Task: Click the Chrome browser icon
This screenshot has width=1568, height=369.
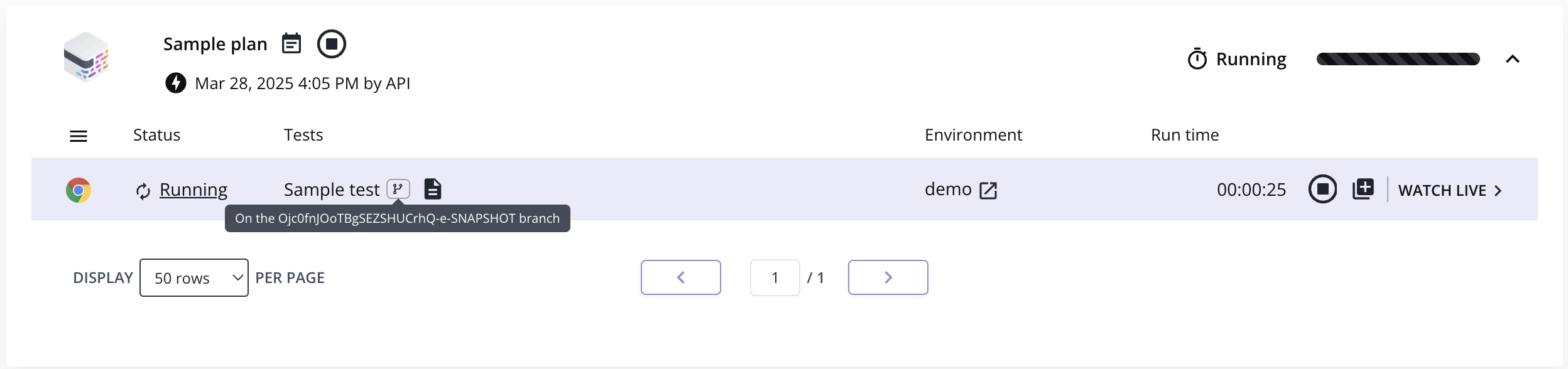Action: point(79,190)
